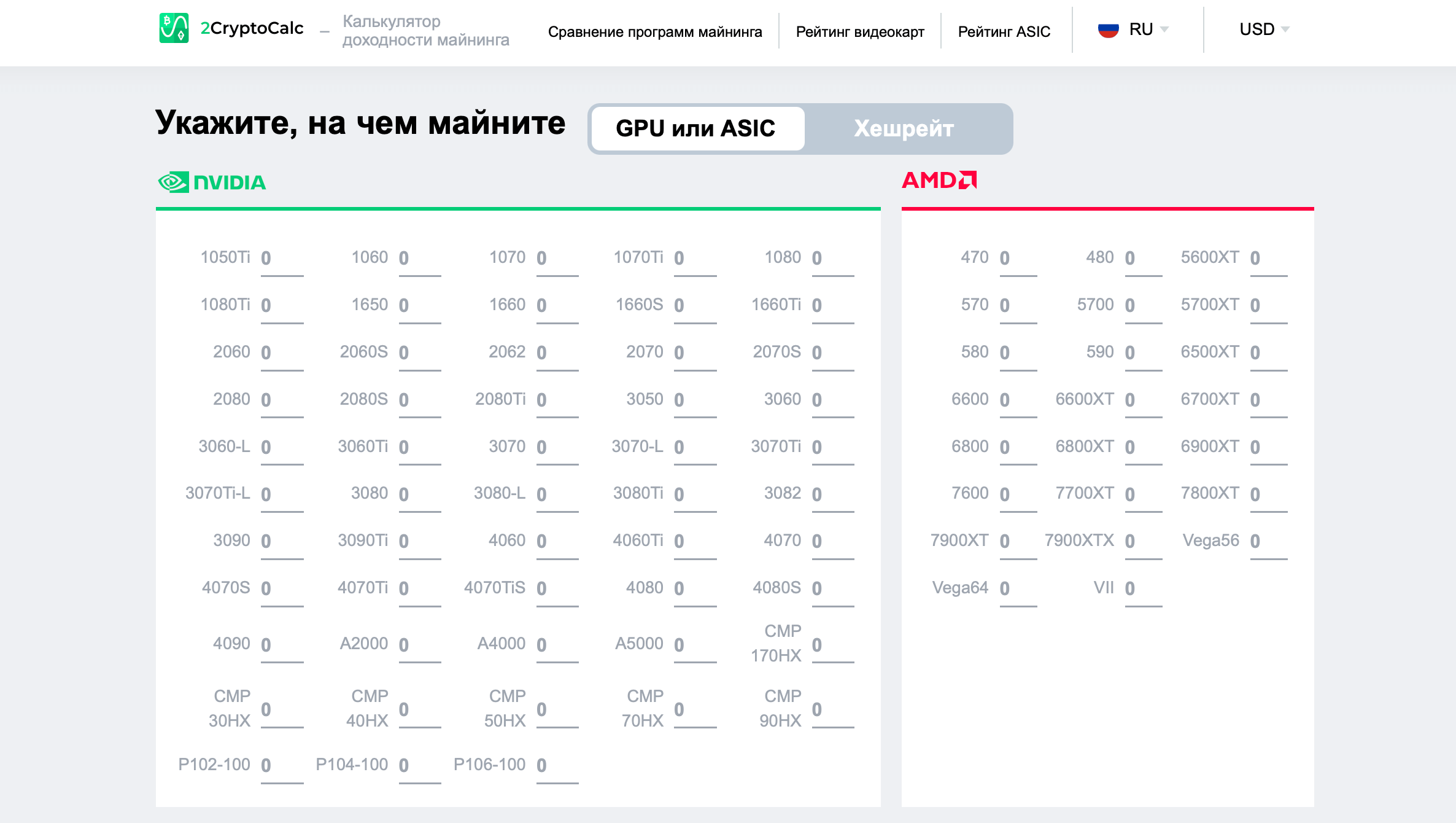Click the 2CryptoCalc site name
This screenshot has height=823, width=1456.
pyautogui.click(x=252, y=28)
